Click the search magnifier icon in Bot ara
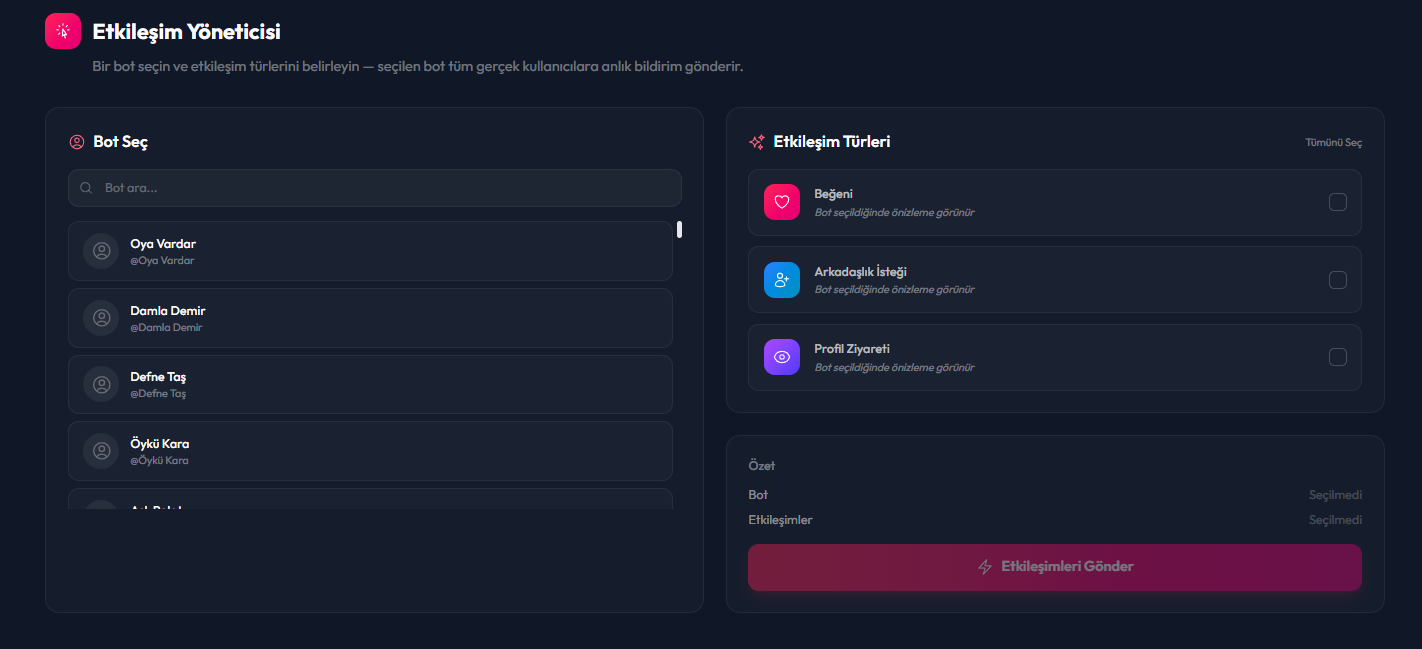Screen dimensions: 1422x649 [x=87, y=188]
